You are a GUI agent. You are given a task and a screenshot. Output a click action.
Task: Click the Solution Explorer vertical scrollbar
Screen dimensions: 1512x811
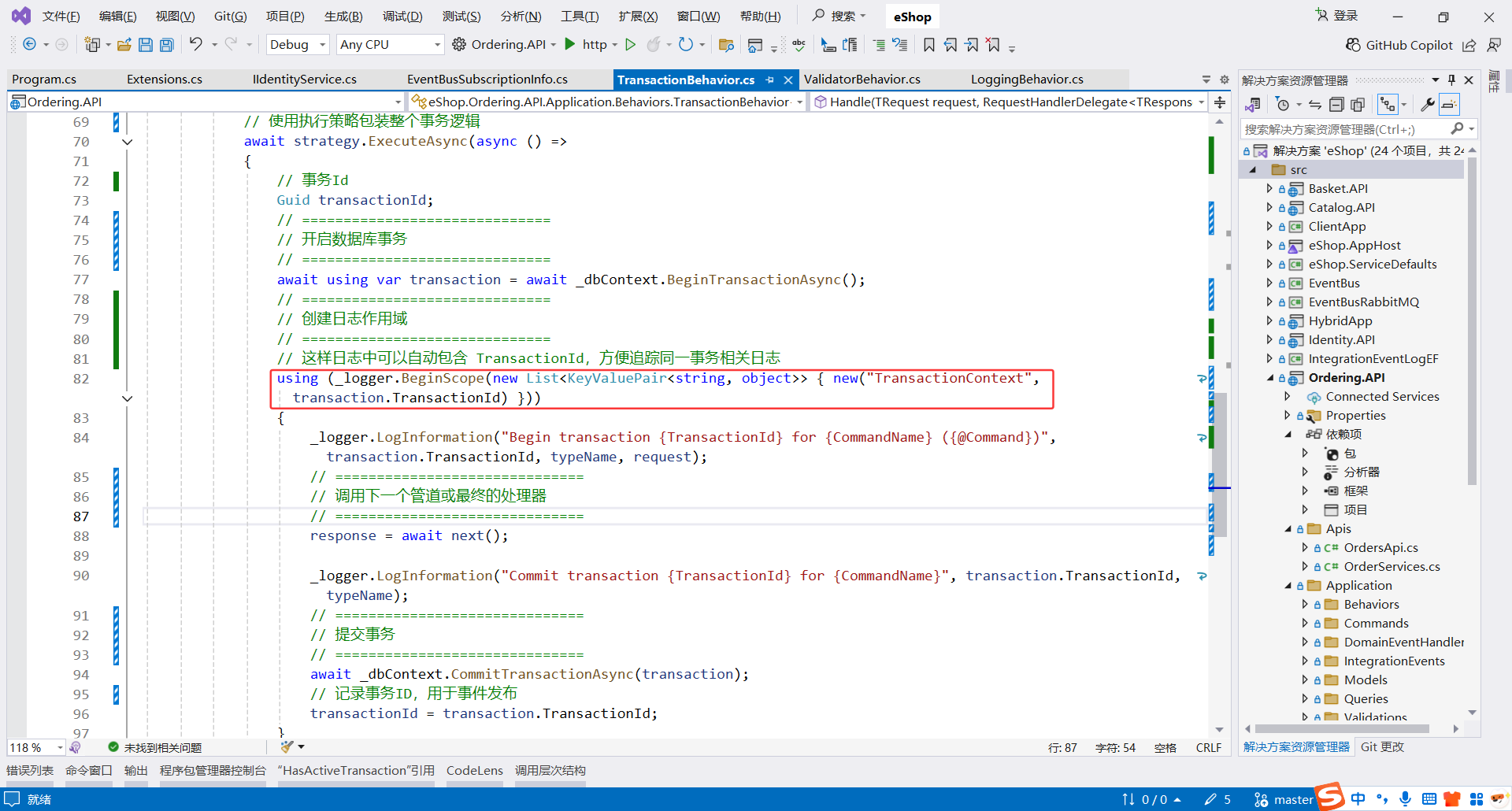pos(1473,323)
